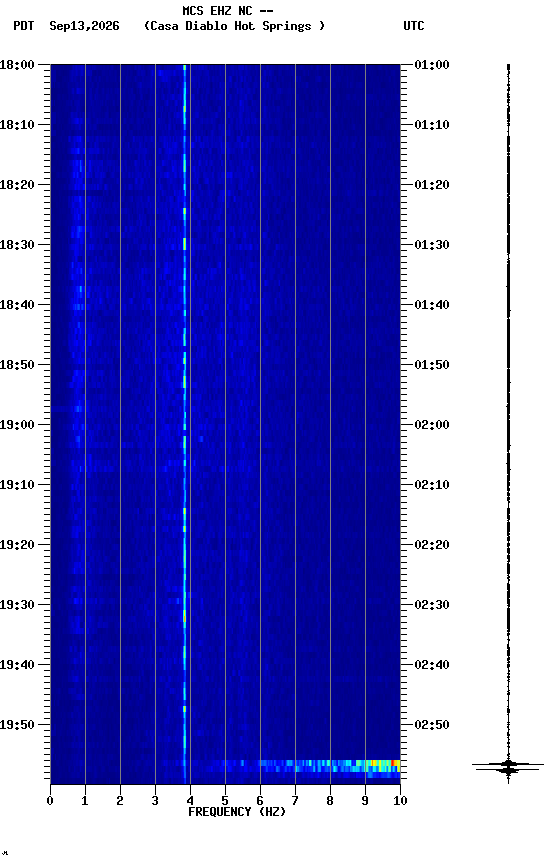Click the 02:20 UTC time label
The image size is (552, 864).
click(432, 545)
